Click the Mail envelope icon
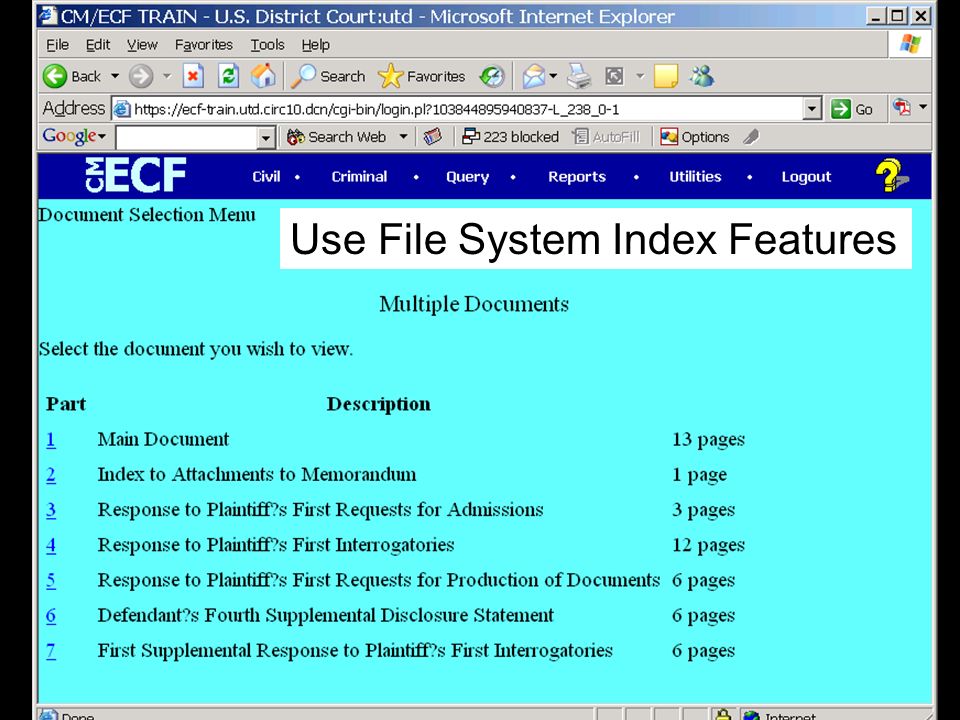 click(x=533, y=77)
